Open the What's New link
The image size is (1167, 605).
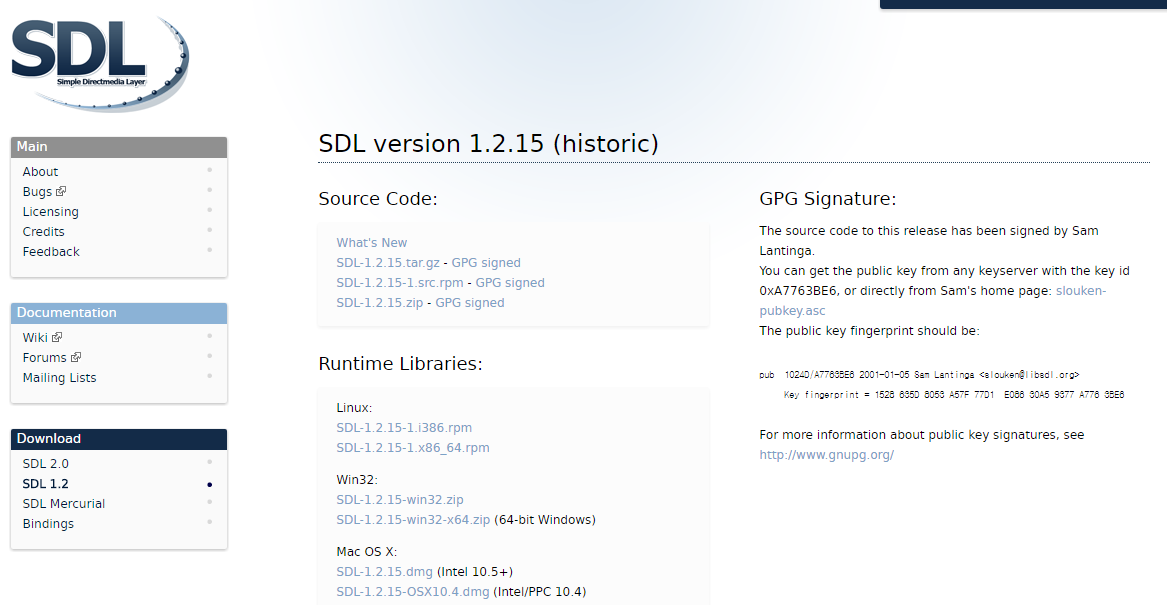point(371,243)
